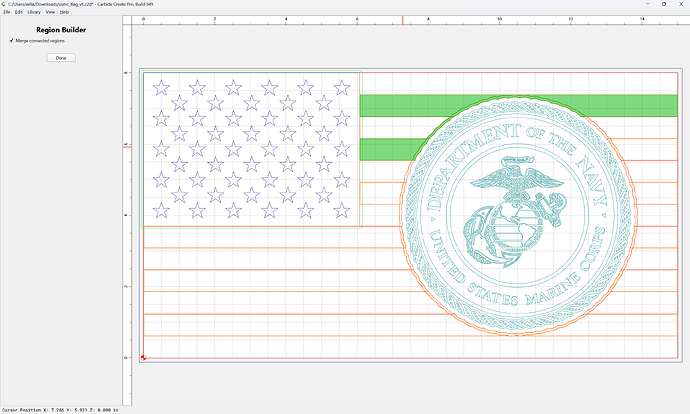Viewport: 690px width, 414px height.
Task: Click the Region Builder heading
Action: (61, 30)
